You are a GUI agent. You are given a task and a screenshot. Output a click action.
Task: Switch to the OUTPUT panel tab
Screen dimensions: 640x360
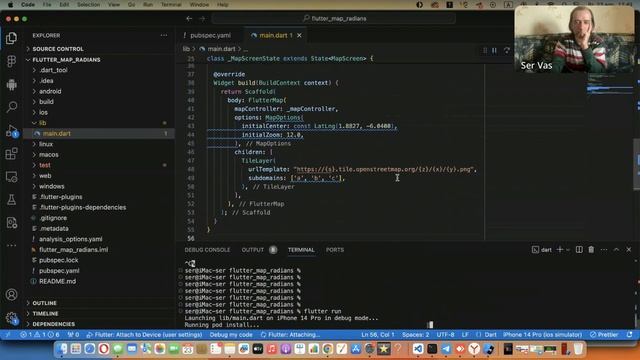253,250
